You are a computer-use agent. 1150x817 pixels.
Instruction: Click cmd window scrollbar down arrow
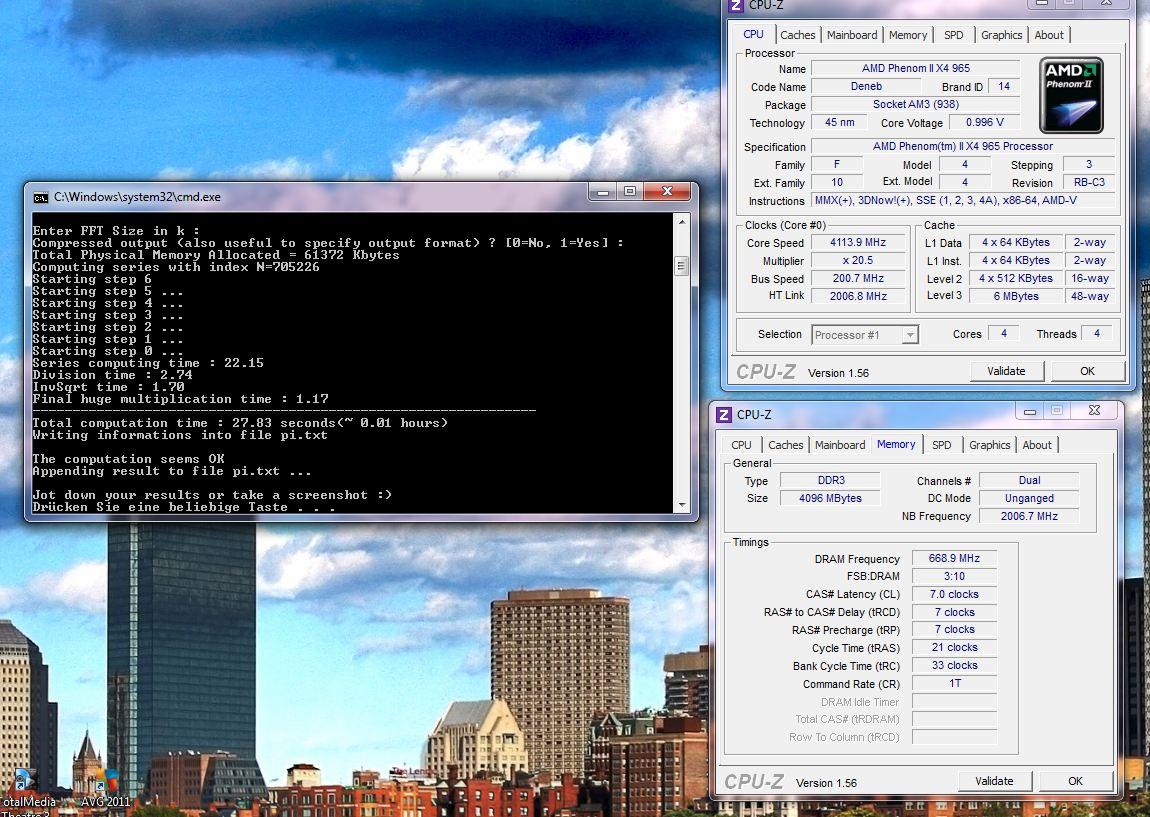point(682,505)
